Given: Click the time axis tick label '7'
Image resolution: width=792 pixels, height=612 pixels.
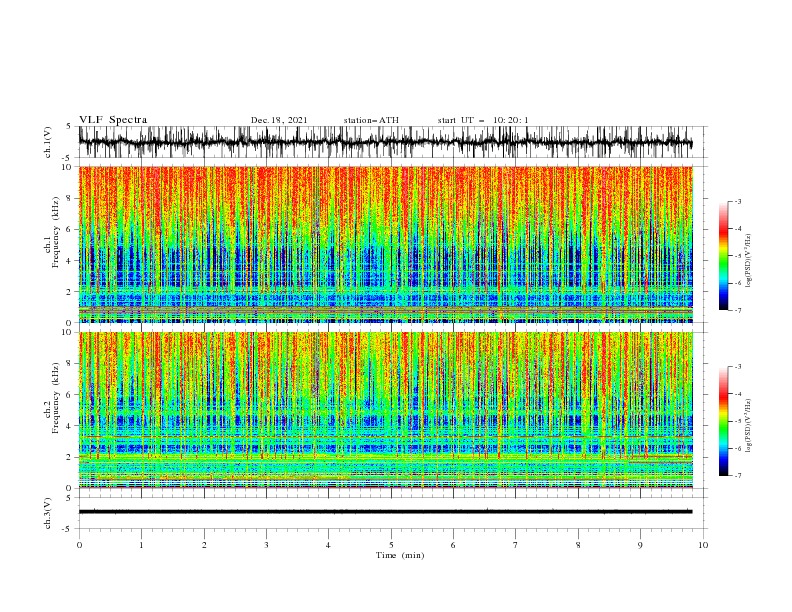Looking at the screenshot, I should coord(516,545).
